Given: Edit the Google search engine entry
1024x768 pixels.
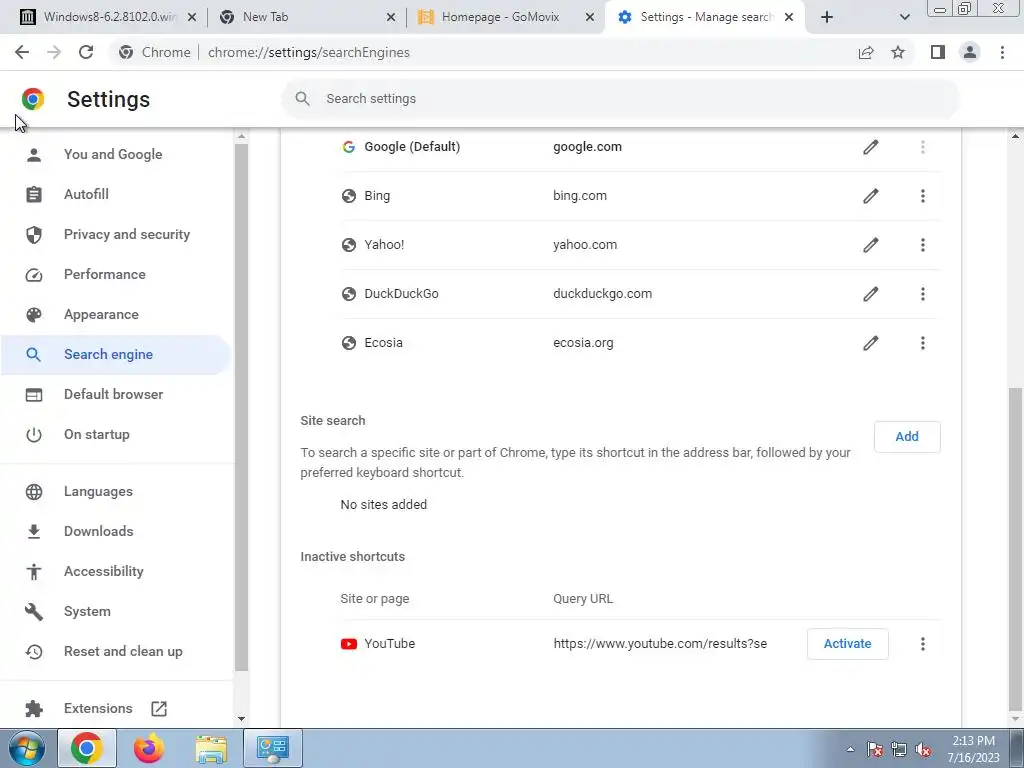Looking at the screenshot, I should coord(871,147).
